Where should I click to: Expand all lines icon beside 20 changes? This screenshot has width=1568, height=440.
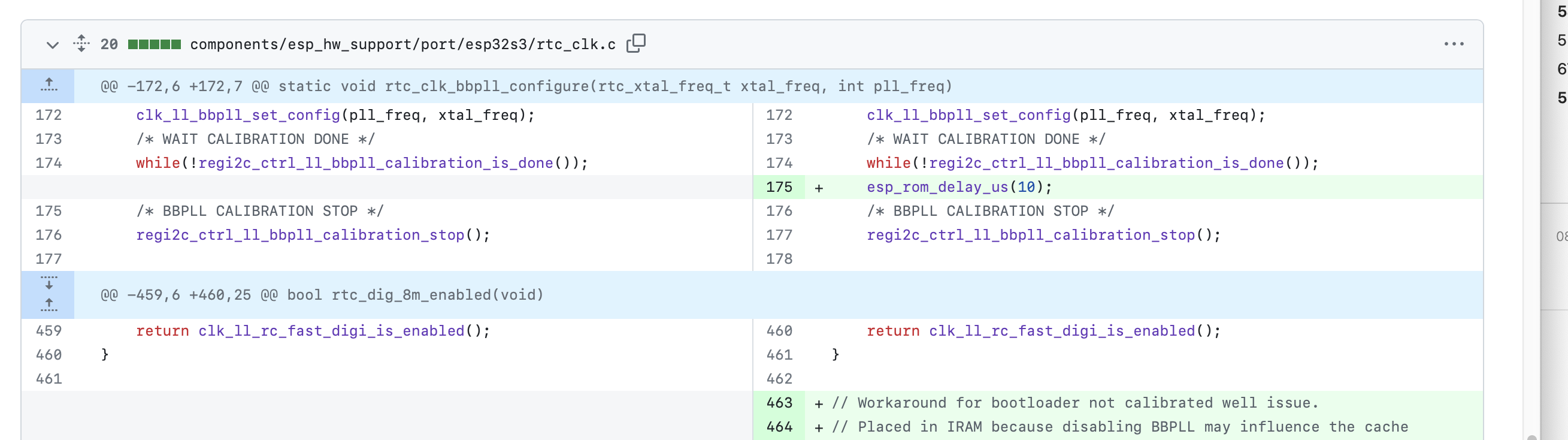[81, 44]
